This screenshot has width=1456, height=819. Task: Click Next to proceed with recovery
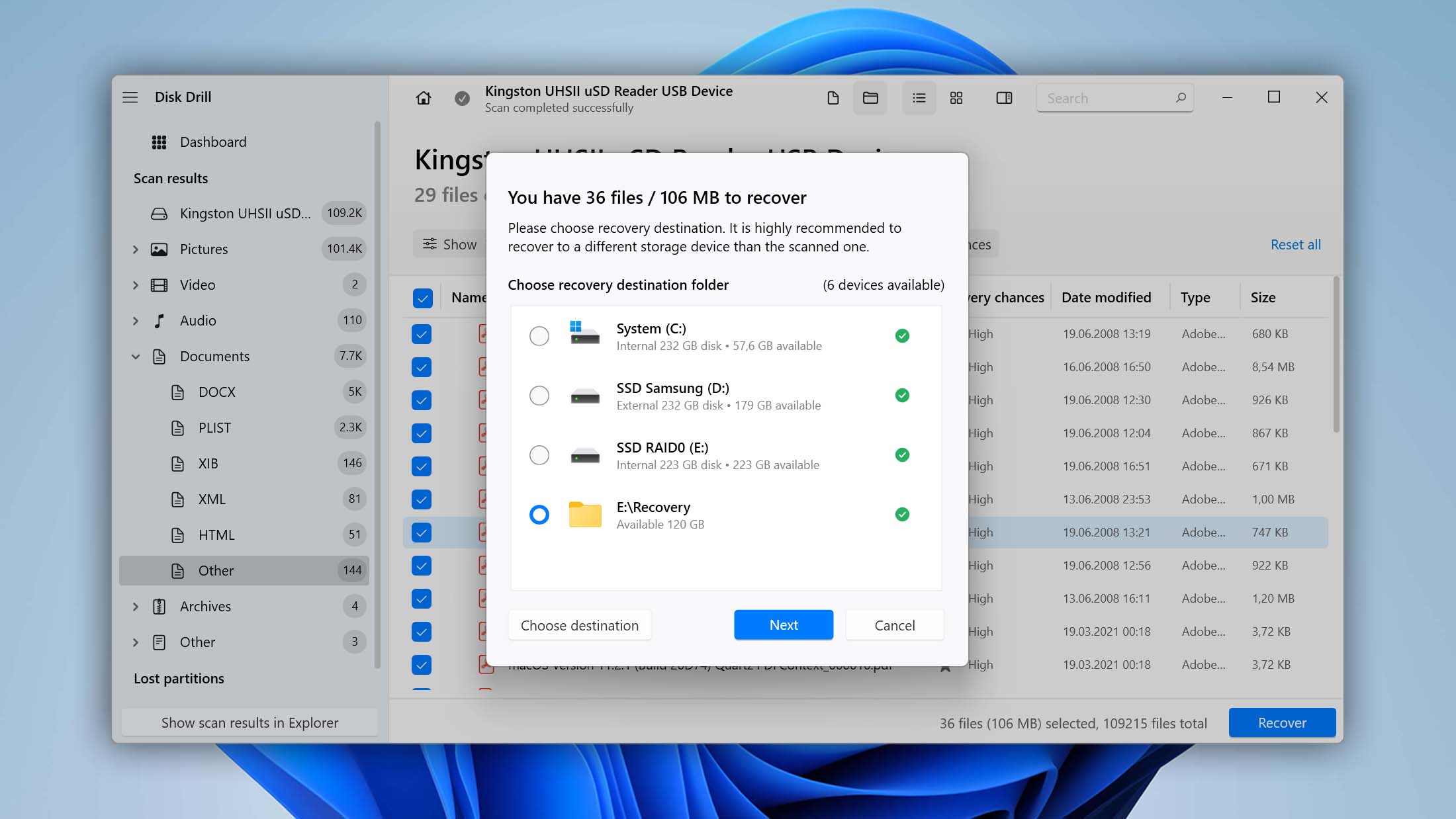click(x=783, y=625)
